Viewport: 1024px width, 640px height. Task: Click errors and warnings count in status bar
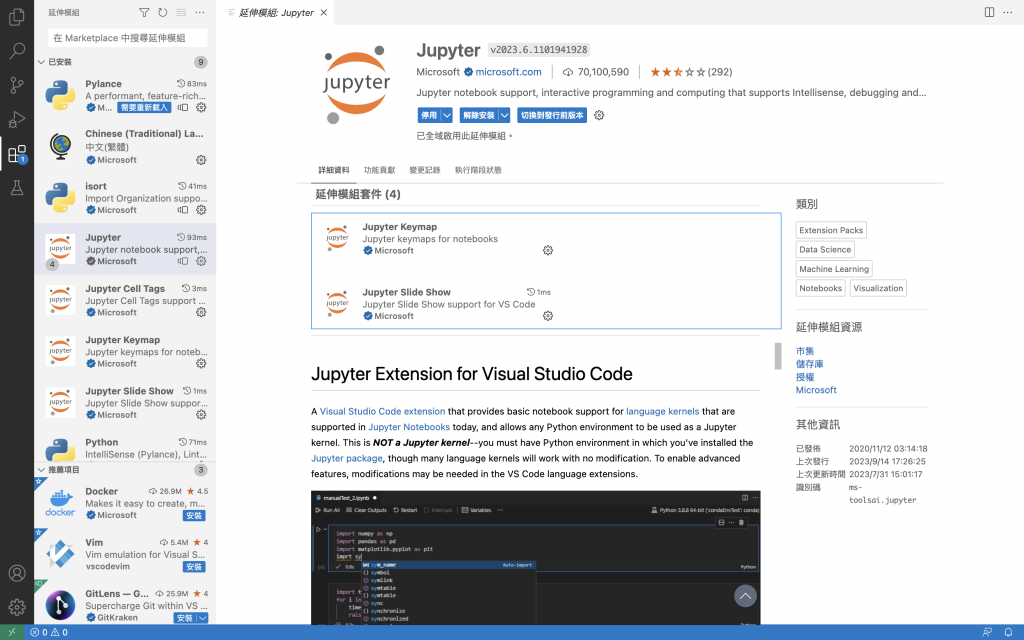coord(49,632)
